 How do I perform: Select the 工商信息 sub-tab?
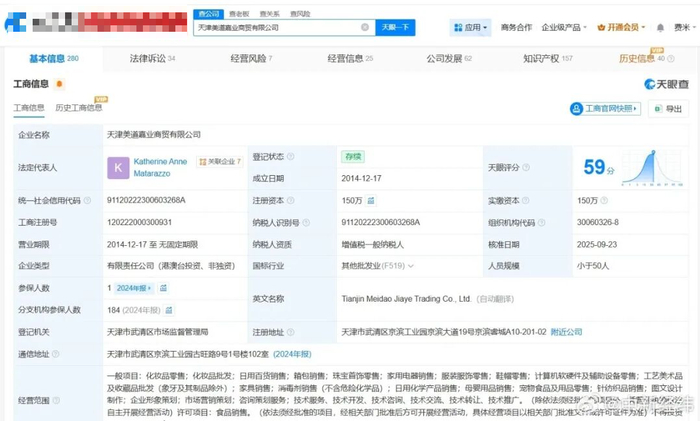click(29, 108)
